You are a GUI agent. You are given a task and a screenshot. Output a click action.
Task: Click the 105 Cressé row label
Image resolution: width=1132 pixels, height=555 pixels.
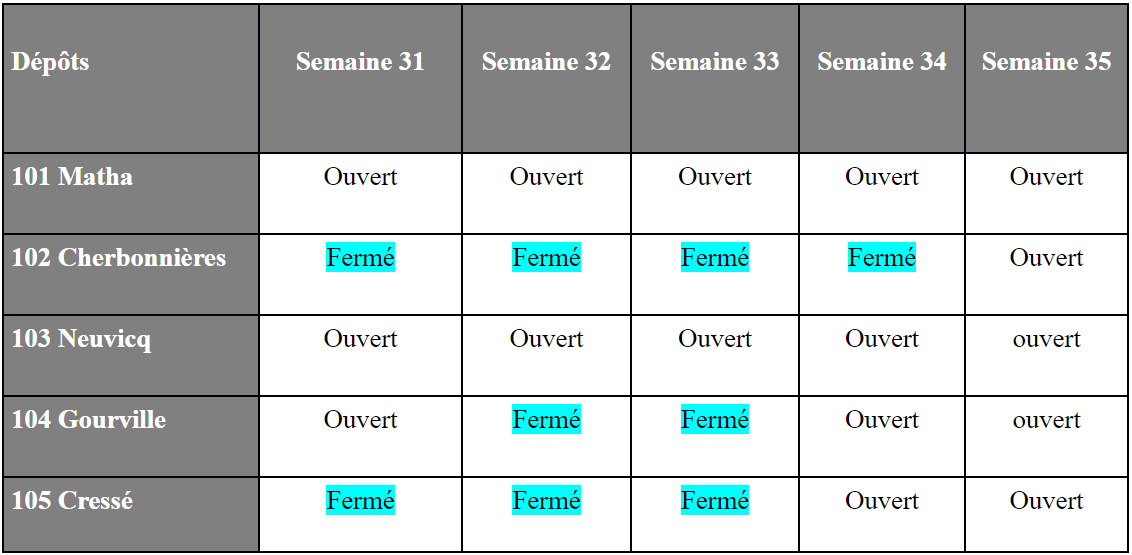72,501
